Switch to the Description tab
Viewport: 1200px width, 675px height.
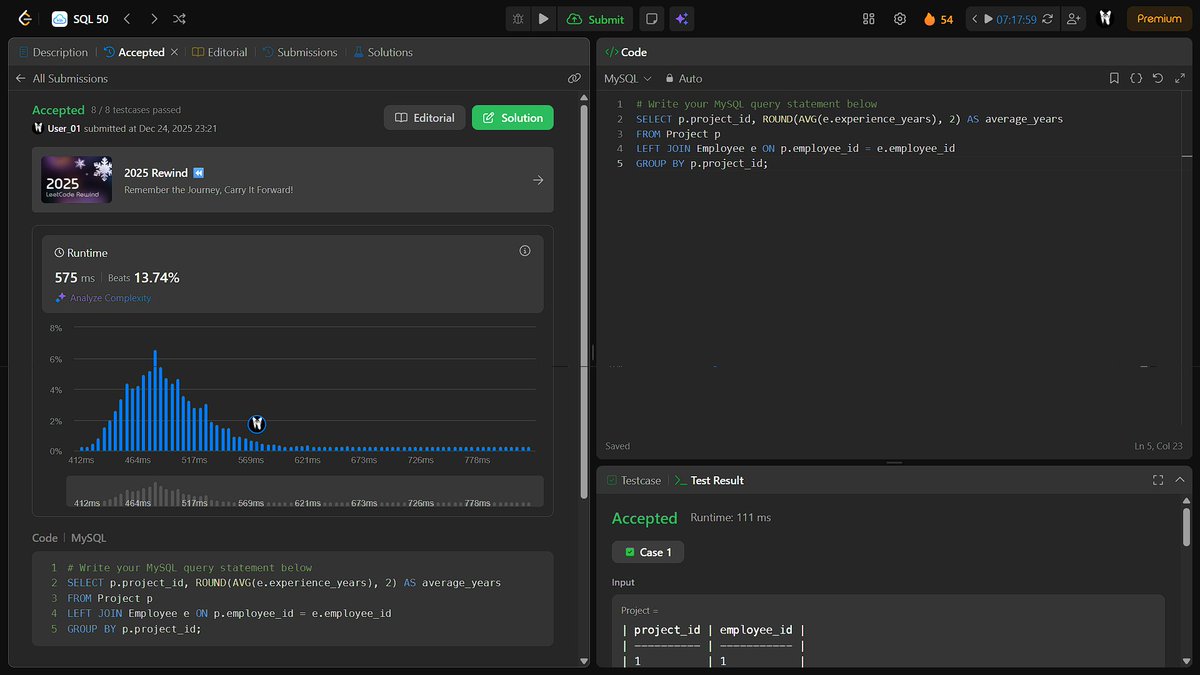(x=53, y=52)
